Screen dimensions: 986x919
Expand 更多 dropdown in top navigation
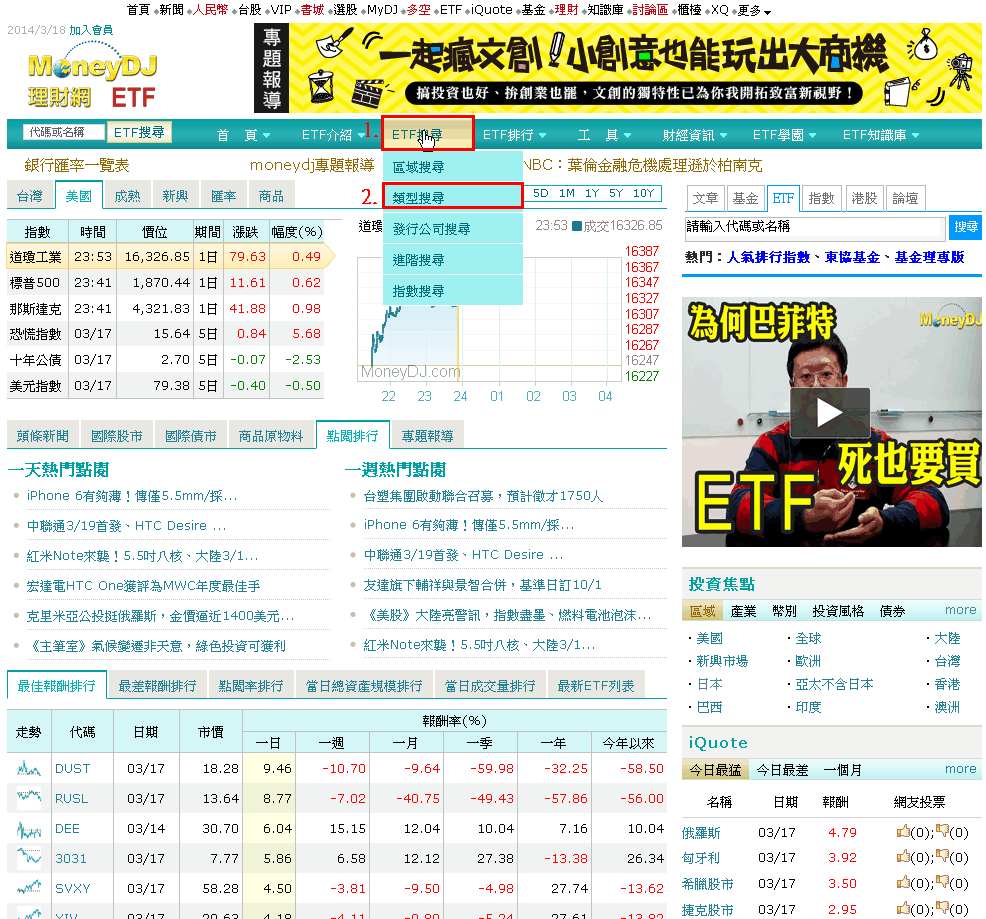[x=753, y=10]
